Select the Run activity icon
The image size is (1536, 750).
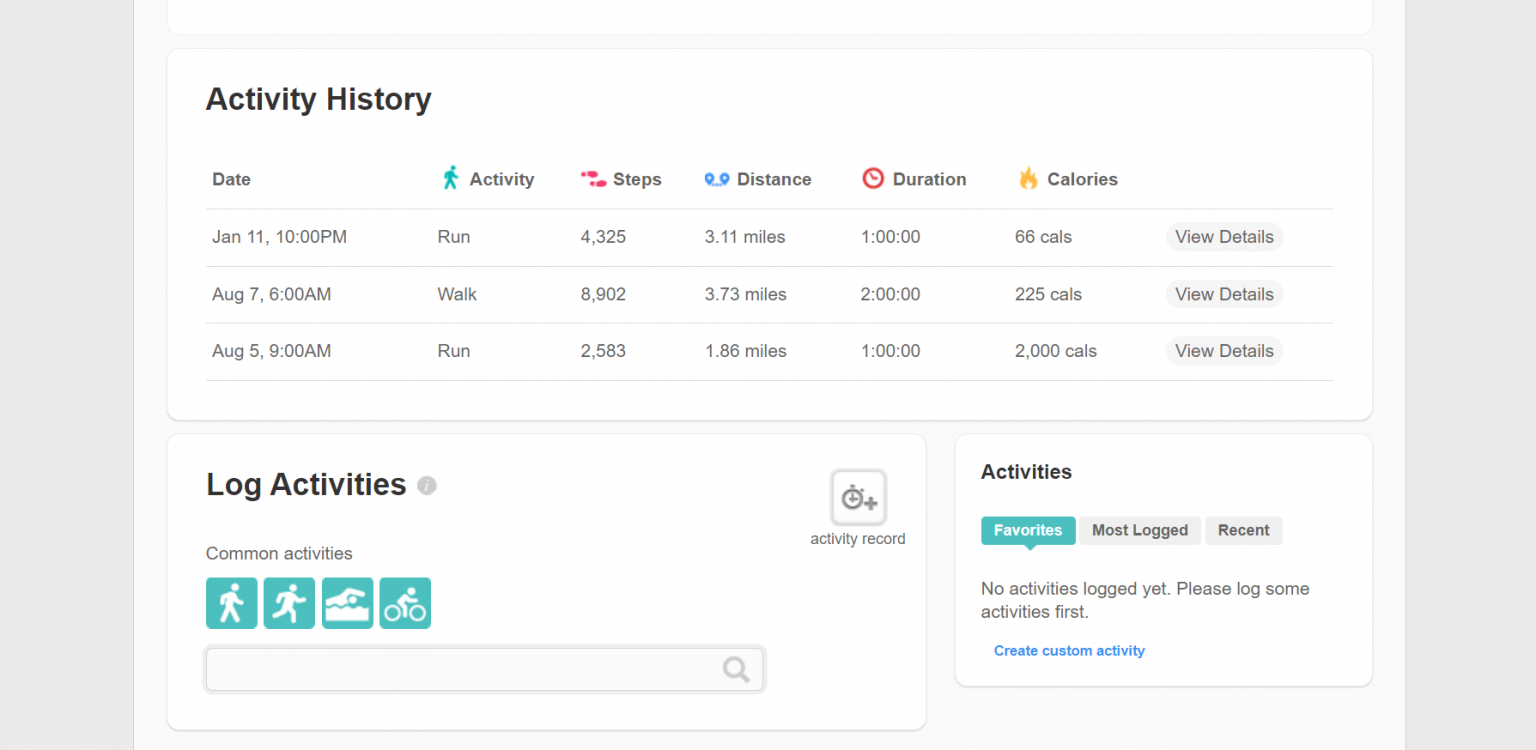click(289, 603)
